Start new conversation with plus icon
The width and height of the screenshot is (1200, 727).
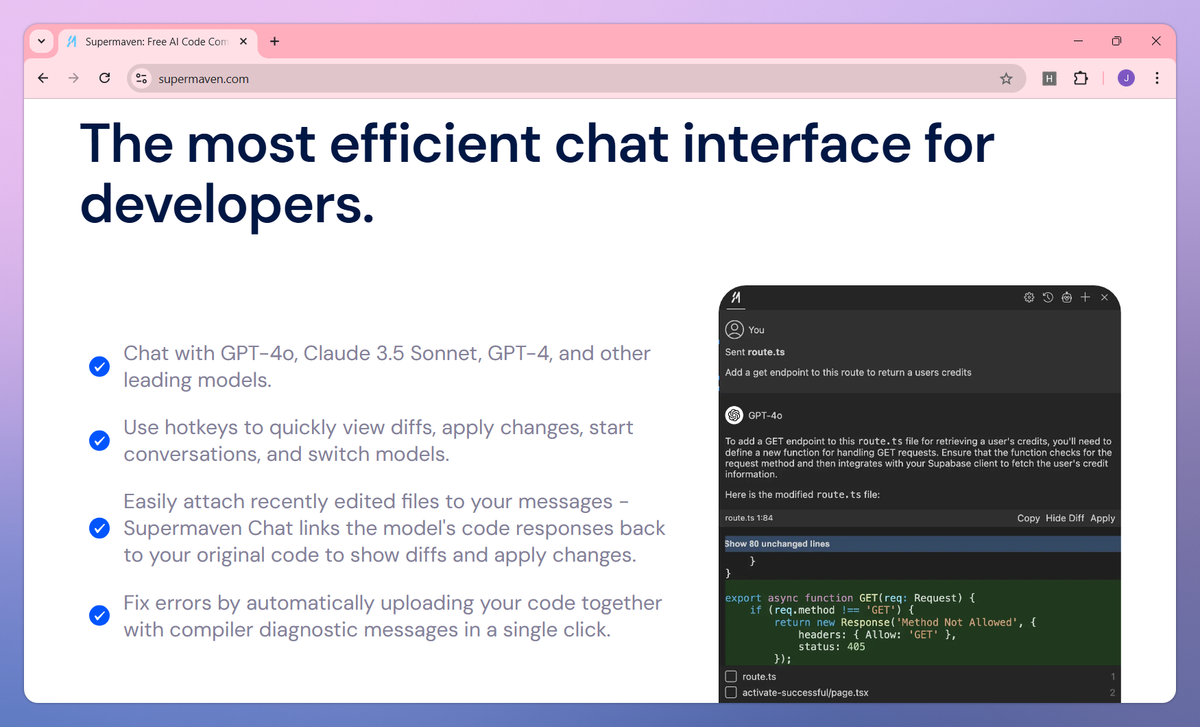pyautogui.click(x=1085, y=297)
